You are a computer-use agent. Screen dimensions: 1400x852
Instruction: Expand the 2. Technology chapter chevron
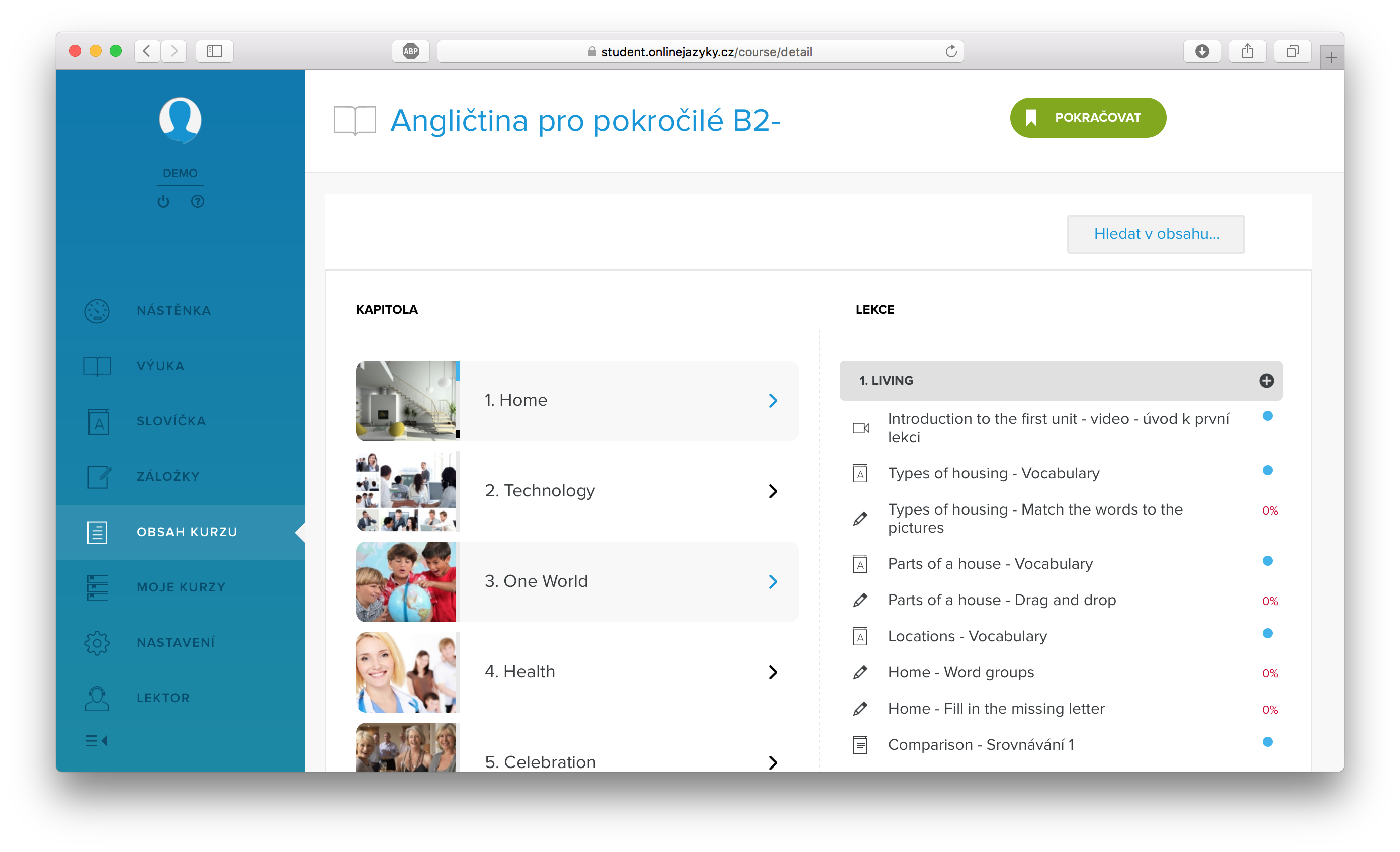click(x=773, y=491)
